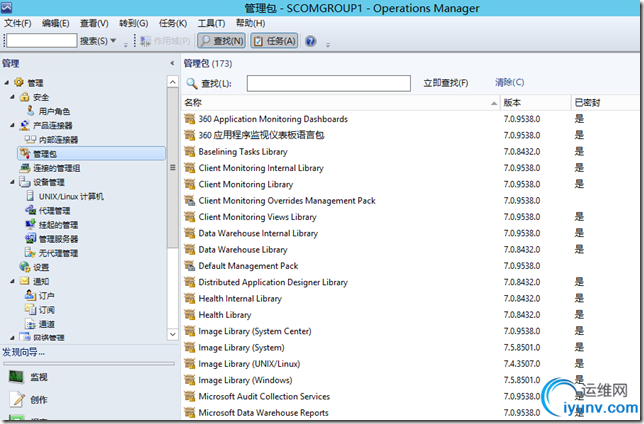Collapse the 通知 tree node
Image resolution: width=644 pixels, height=424 pixels.
(x=12, y=281)
